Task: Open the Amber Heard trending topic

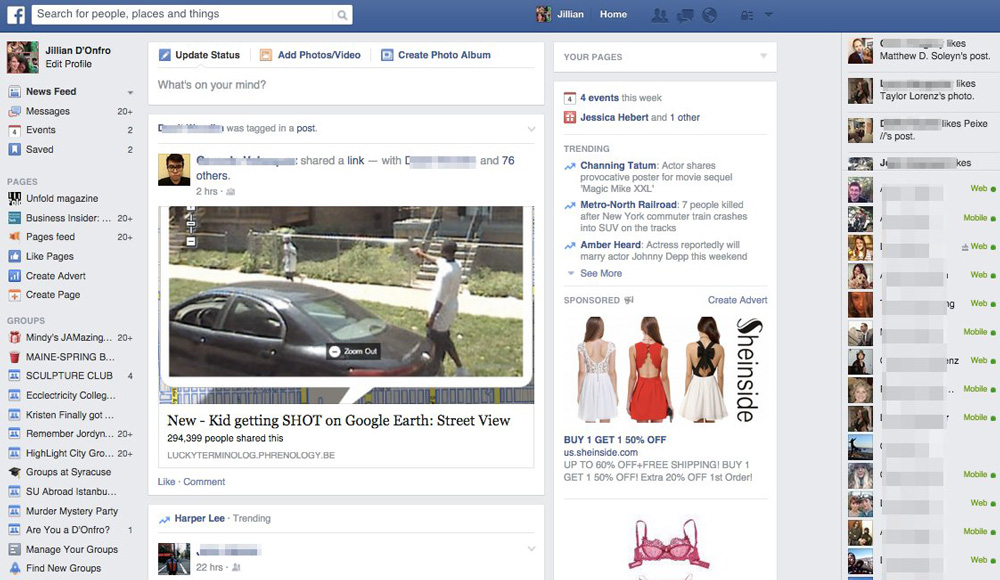Action: coord(610,245)
